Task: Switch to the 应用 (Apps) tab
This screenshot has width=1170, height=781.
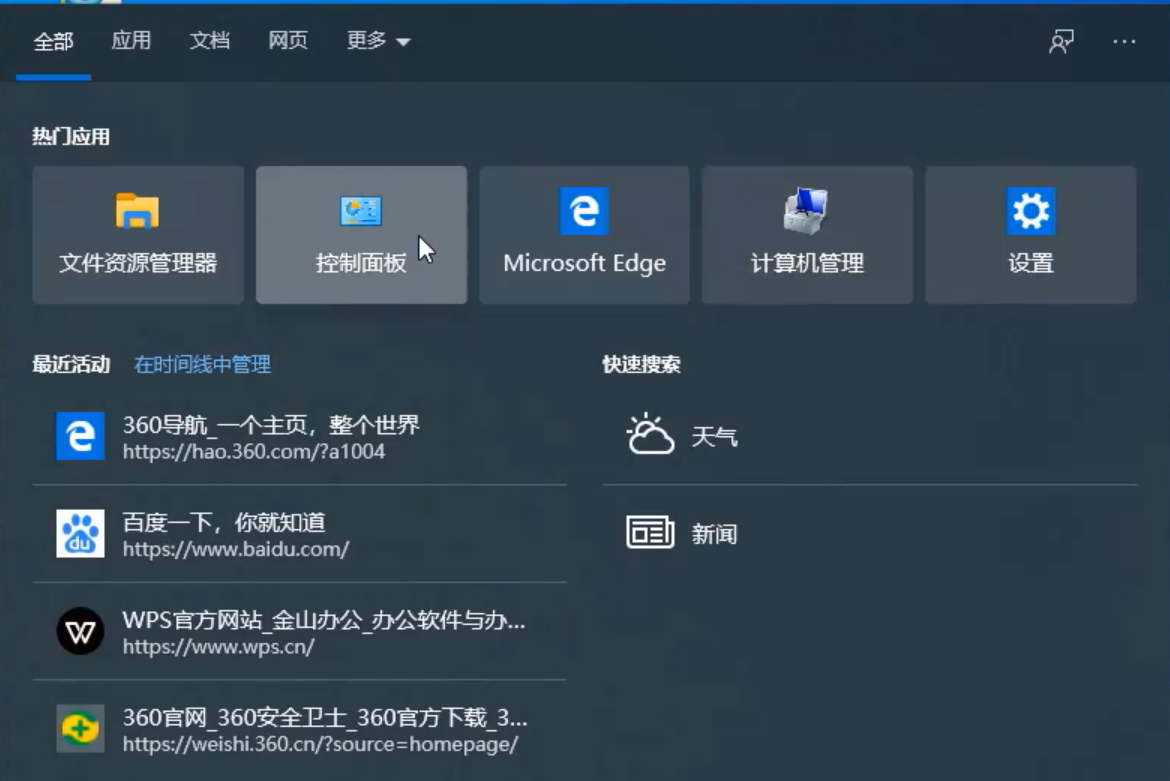Action: 131,41
